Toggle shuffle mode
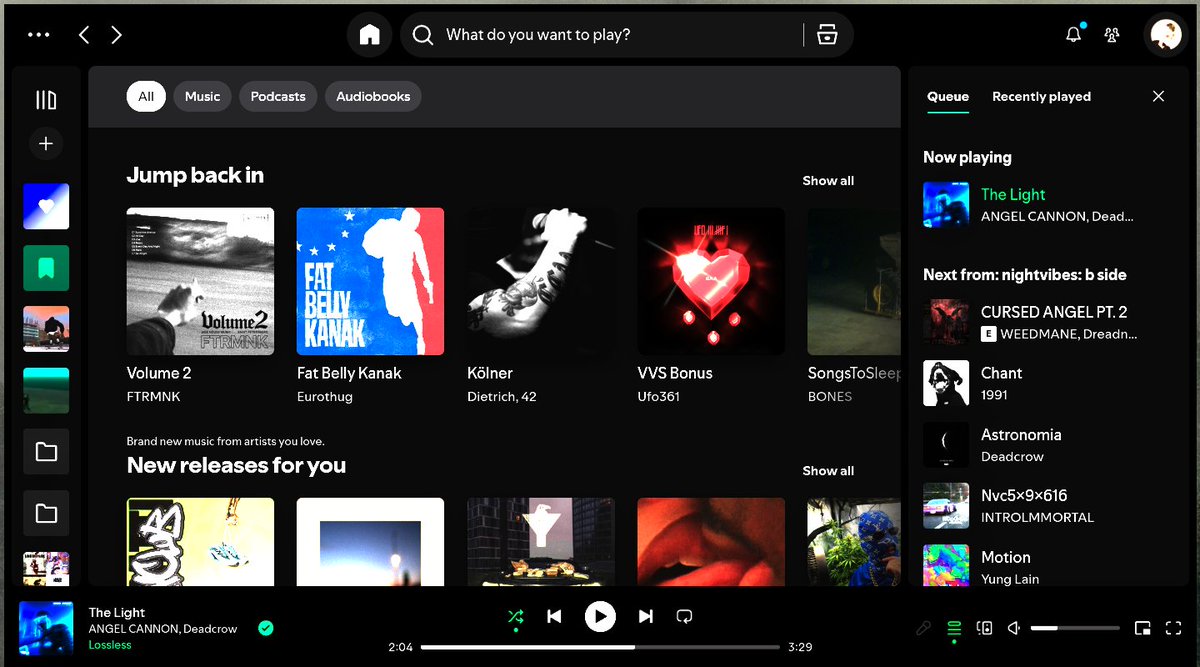 point(515,617)
